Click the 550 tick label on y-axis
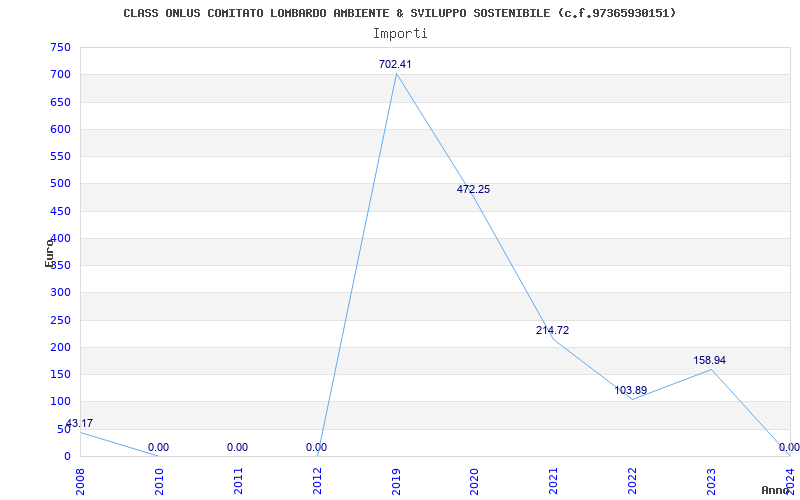The height and width of the screenshot is (500, 800). (x=60, y=156)
